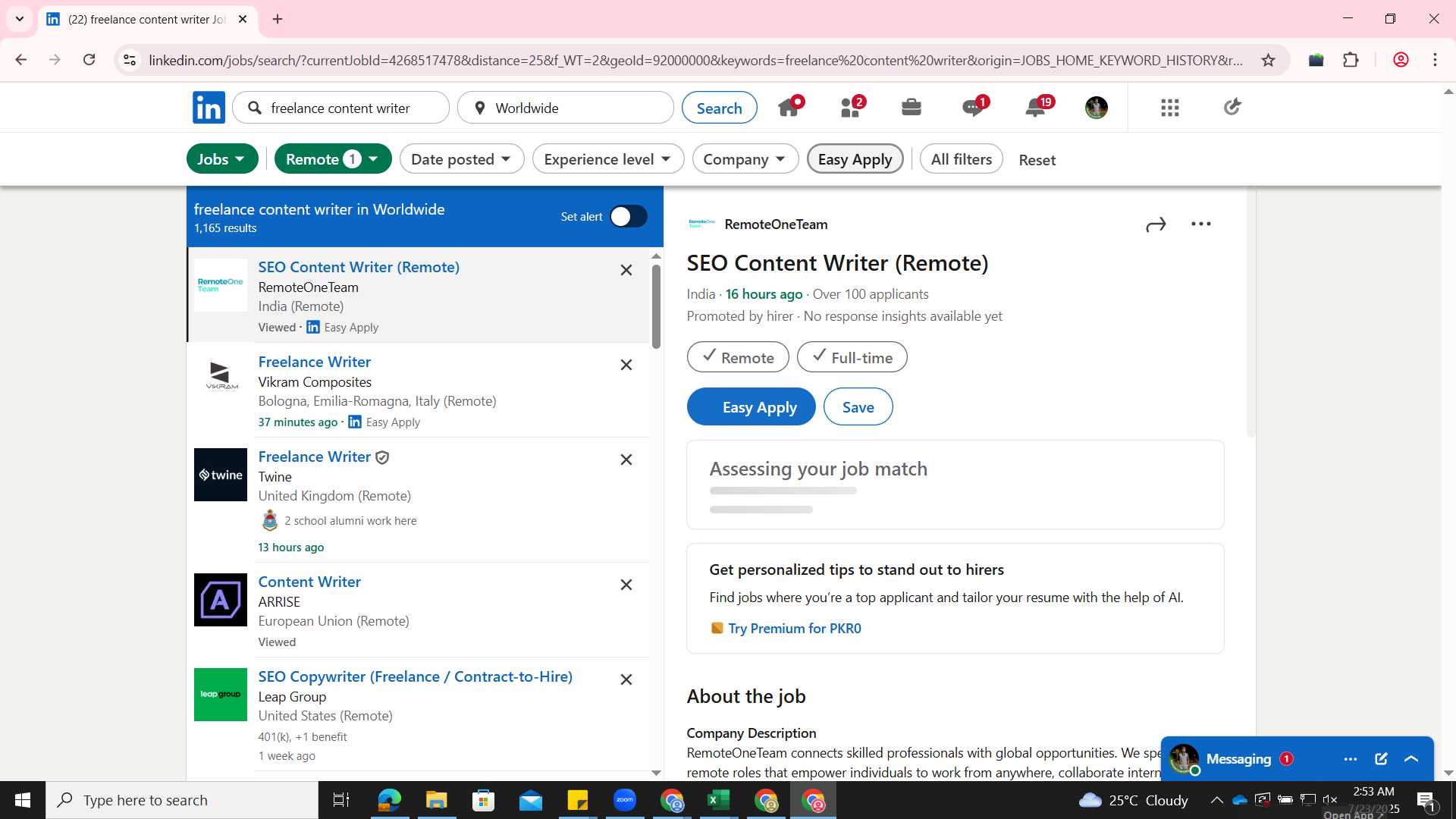Image resolution: width=1456 pixels, height=819 pixels.
Task: Dismiss SEO Content Writer (Remote) job card
Action: pos(626,270)
